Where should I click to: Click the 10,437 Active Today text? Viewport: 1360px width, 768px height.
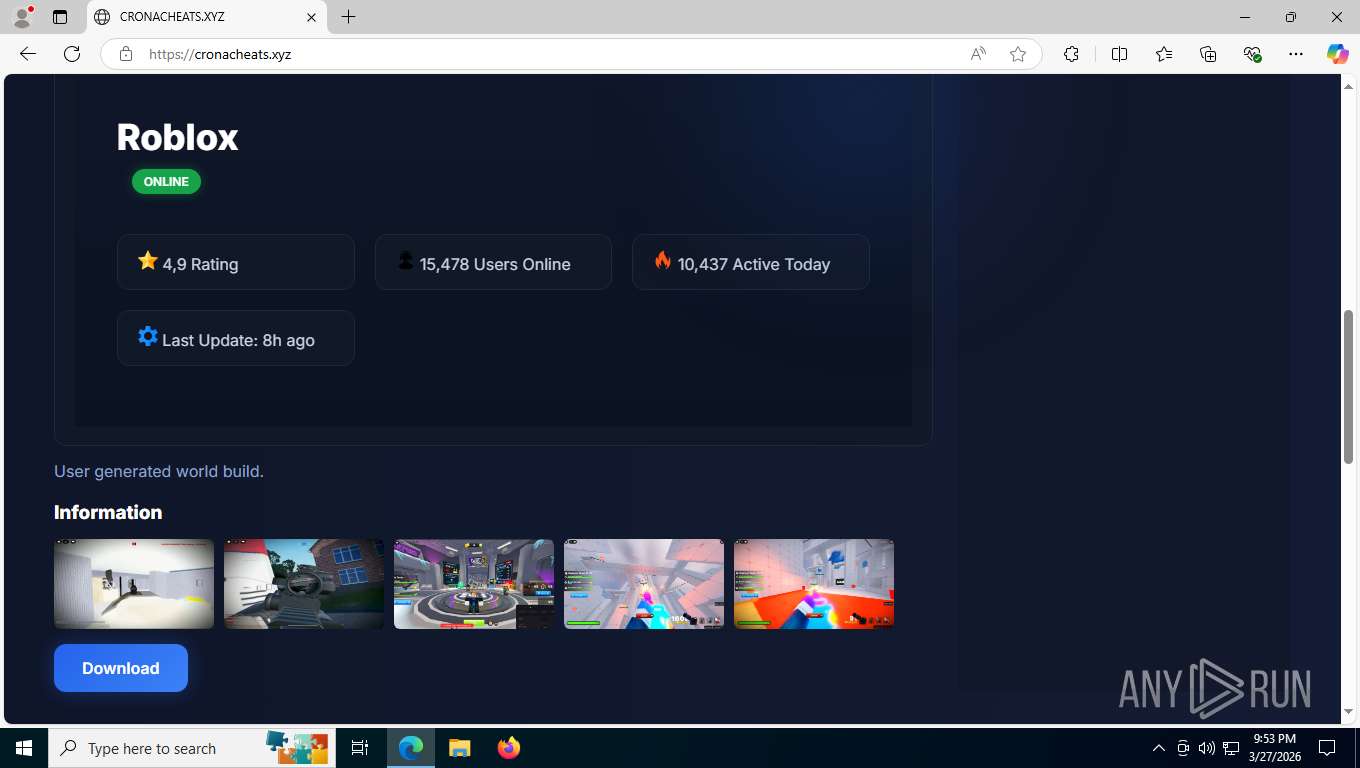754,264
